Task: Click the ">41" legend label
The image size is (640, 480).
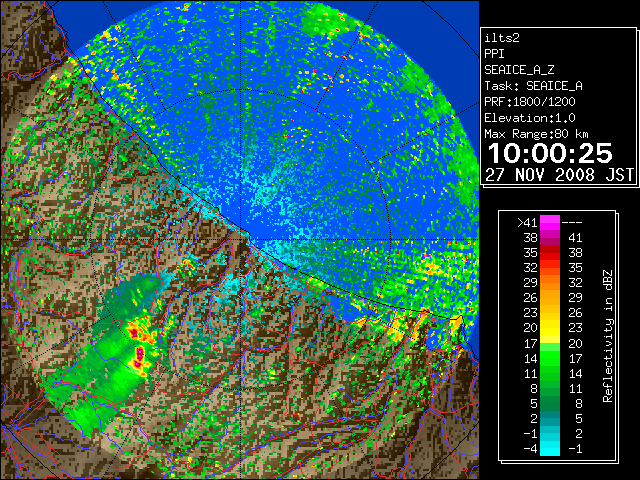Action: pos(527,223)
